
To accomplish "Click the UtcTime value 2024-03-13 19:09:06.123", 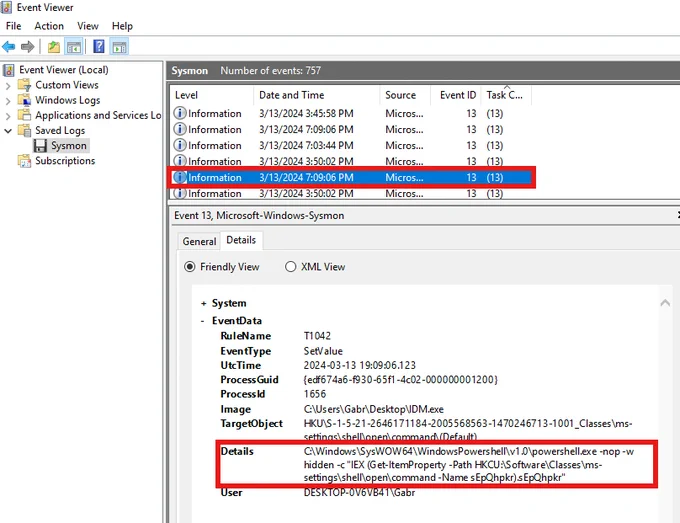I will (360, 365).
